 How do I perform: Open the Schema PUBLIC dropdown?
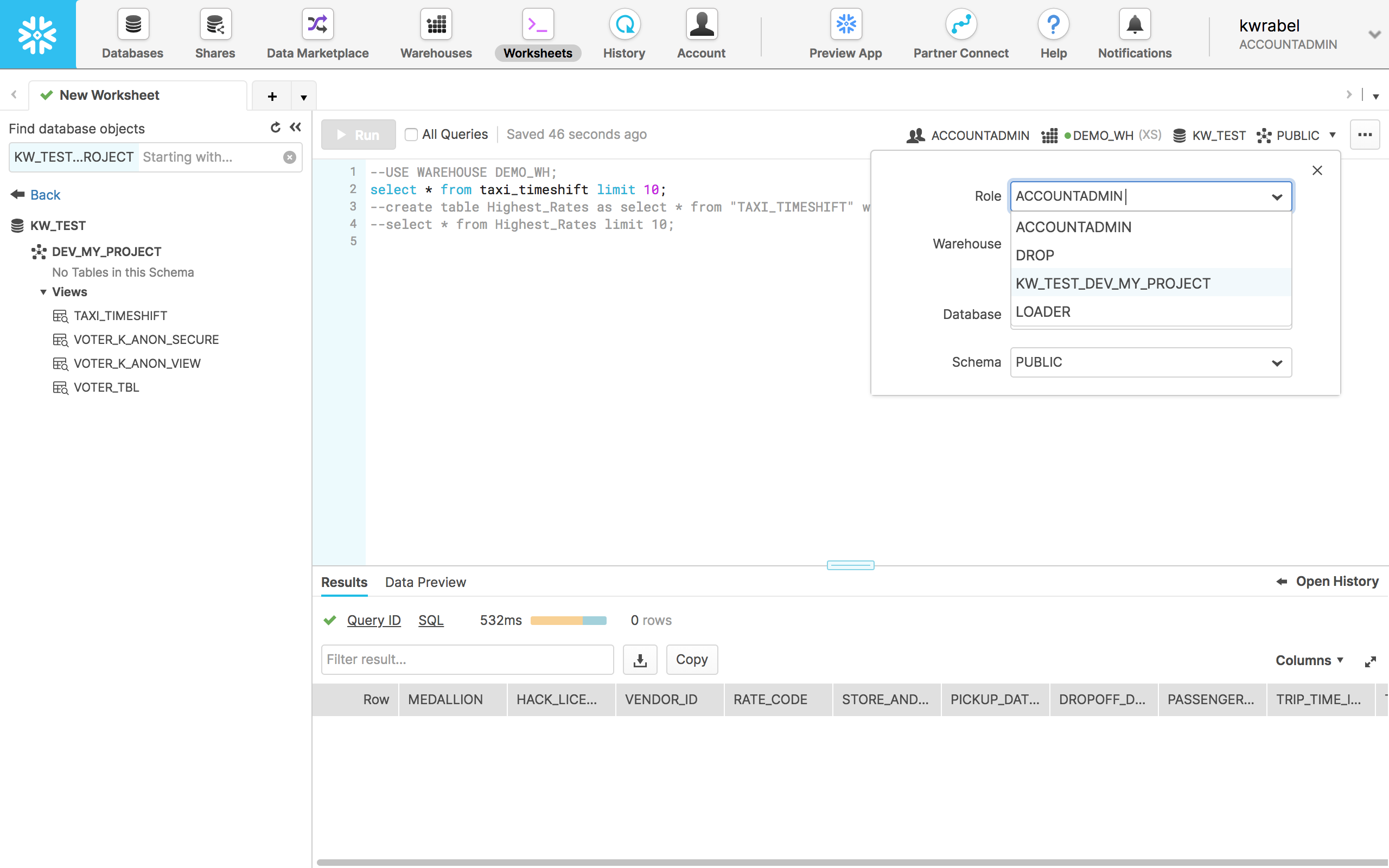pos(1151,362)
